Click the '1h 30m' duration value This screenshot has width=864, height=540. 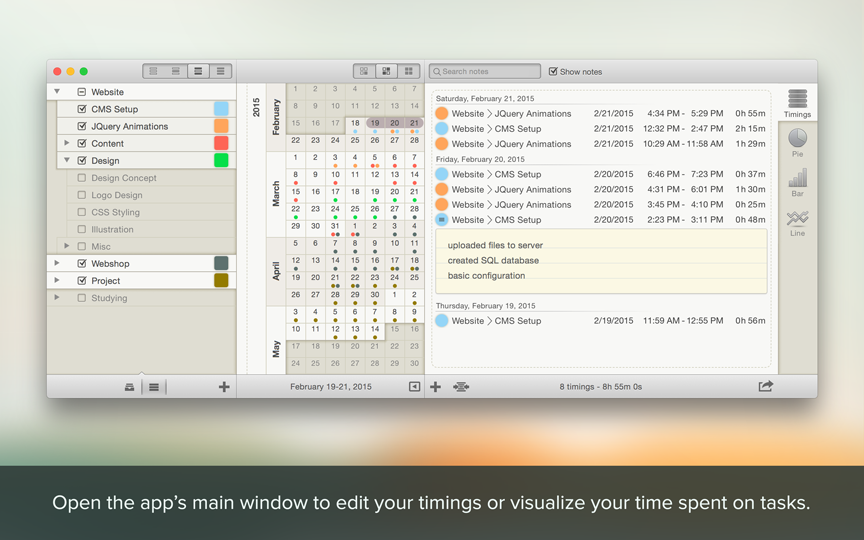pos(750,189)
